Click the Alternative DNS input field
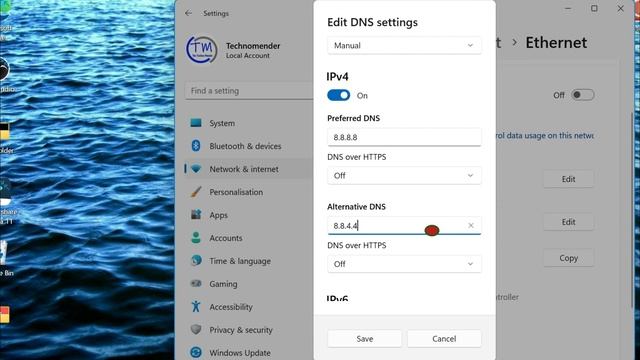The image size is (640, 360). pos(404,226)
